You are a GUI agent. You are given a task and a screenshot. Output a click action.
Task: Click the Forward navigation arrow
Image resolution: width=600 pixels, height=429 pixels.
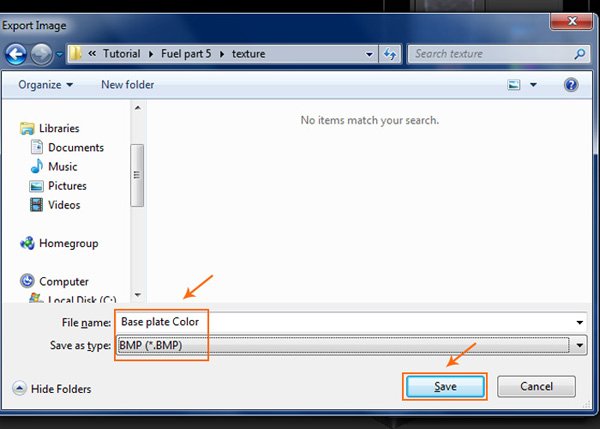tap(41, 54)
